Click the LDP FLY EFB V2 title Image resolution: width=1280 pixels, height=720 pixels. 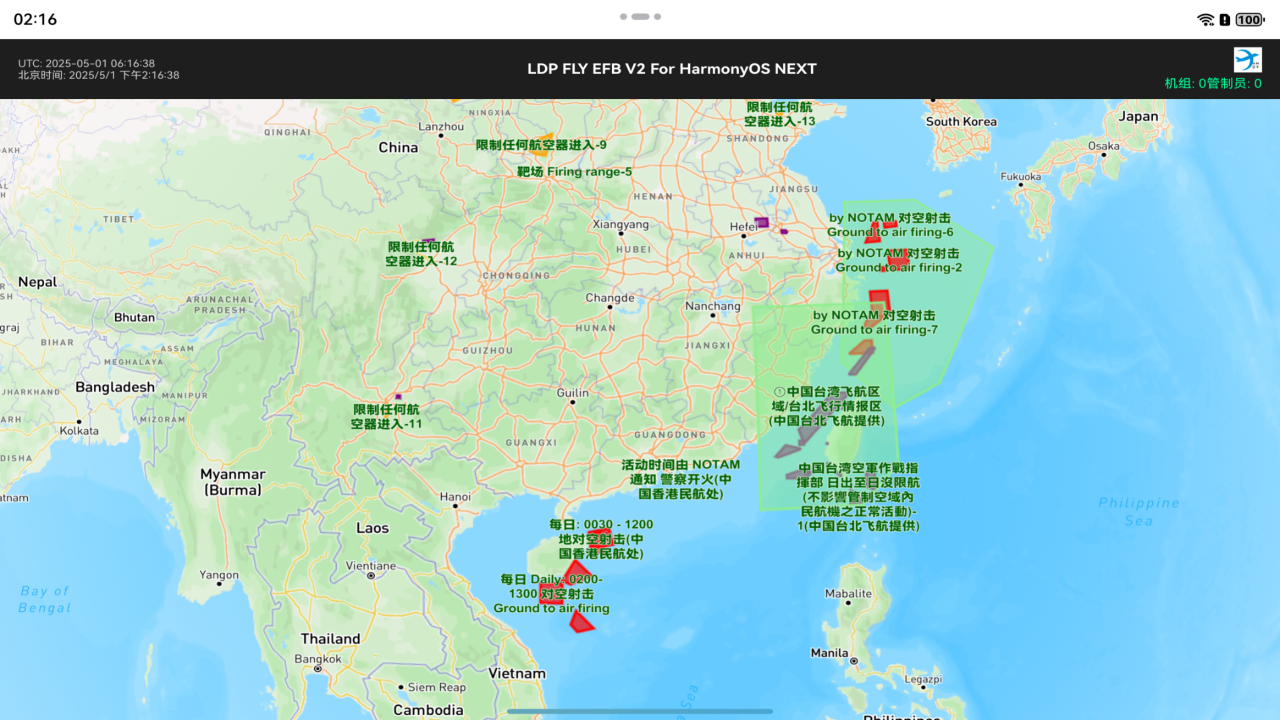(671, 69)
